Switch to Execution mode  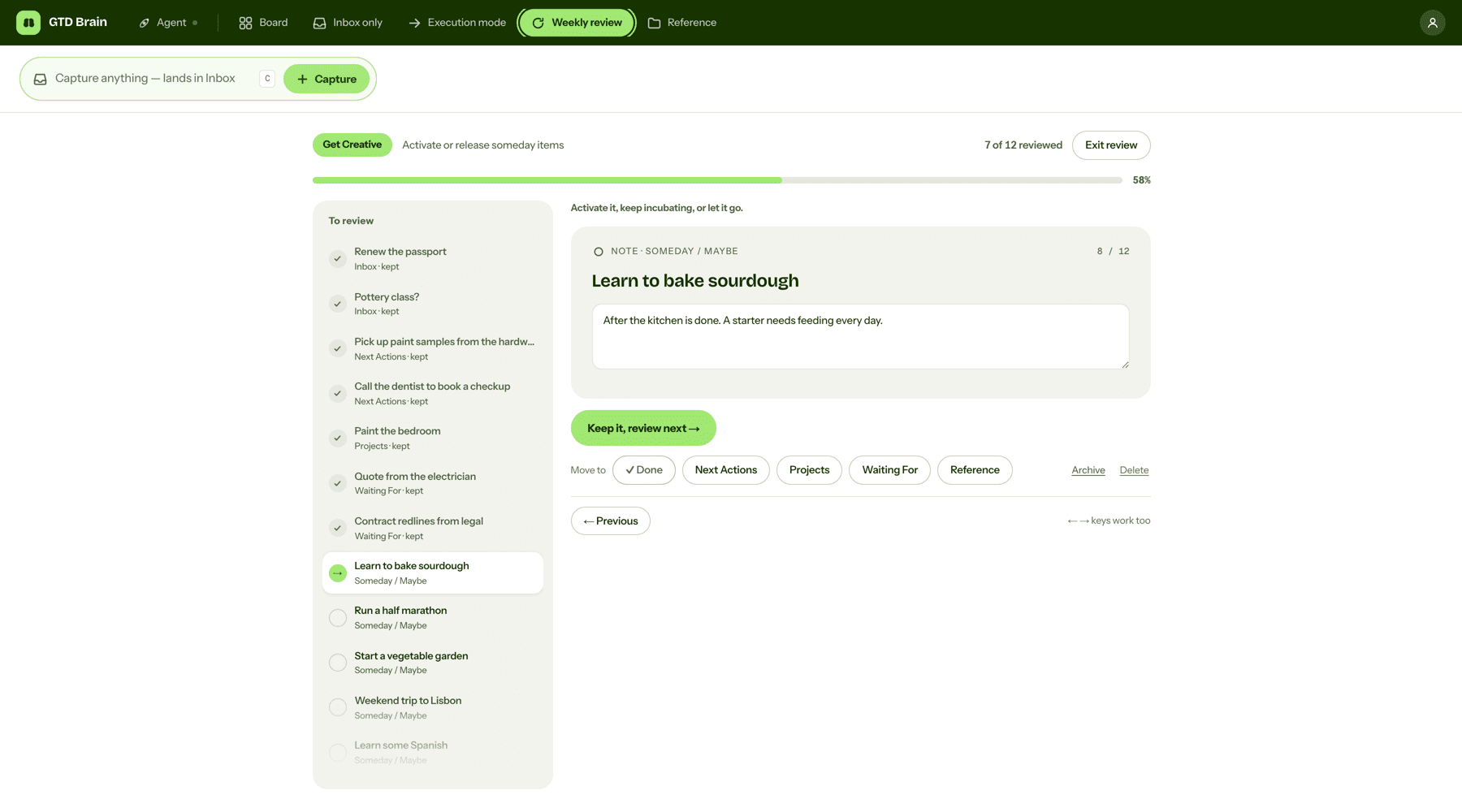pos(457,23)
